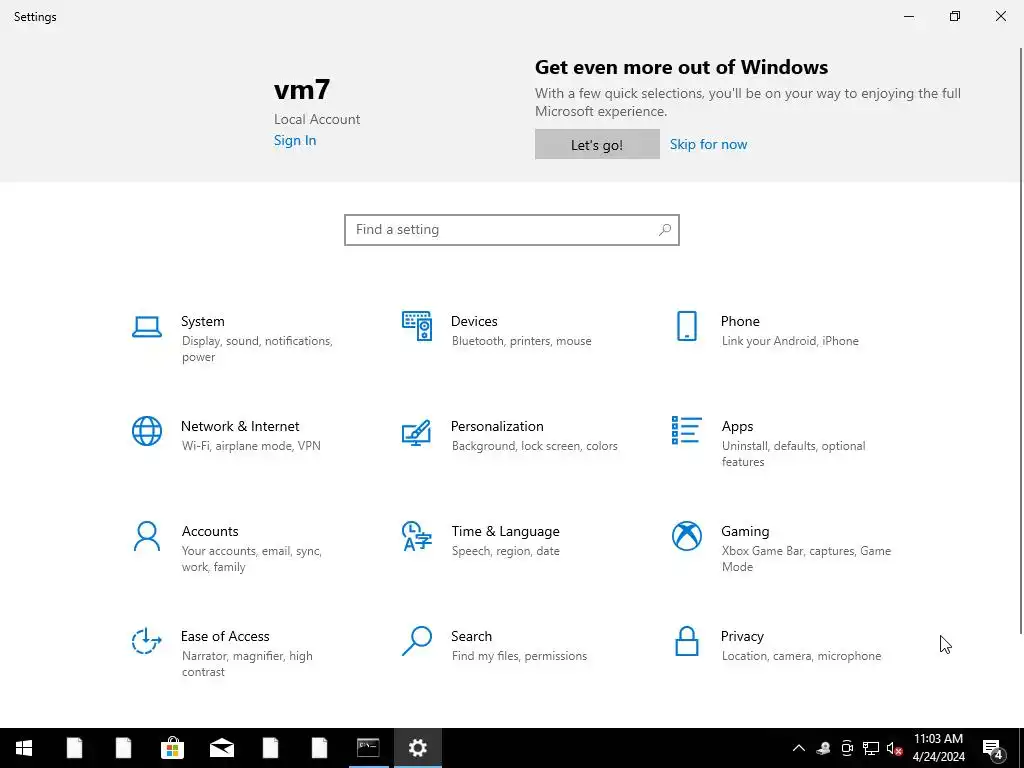Click 'Uninstall, defaults, optional features' description

793,454
